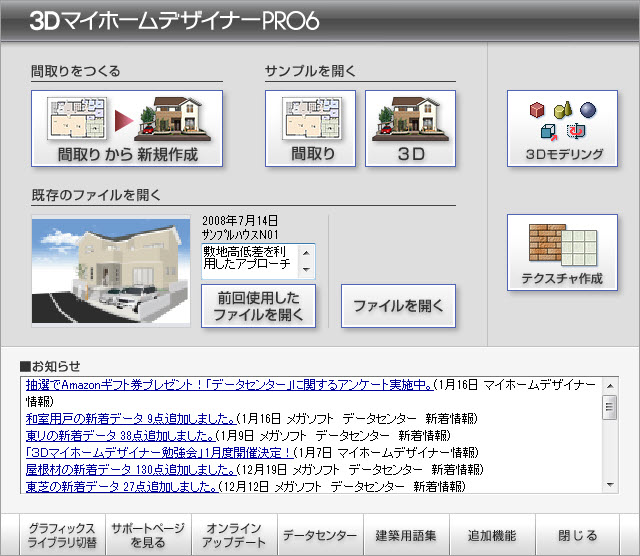The image size is (640, 556).
Task: Click 閉じる to close launcher
Action: [x=578, y=535]
